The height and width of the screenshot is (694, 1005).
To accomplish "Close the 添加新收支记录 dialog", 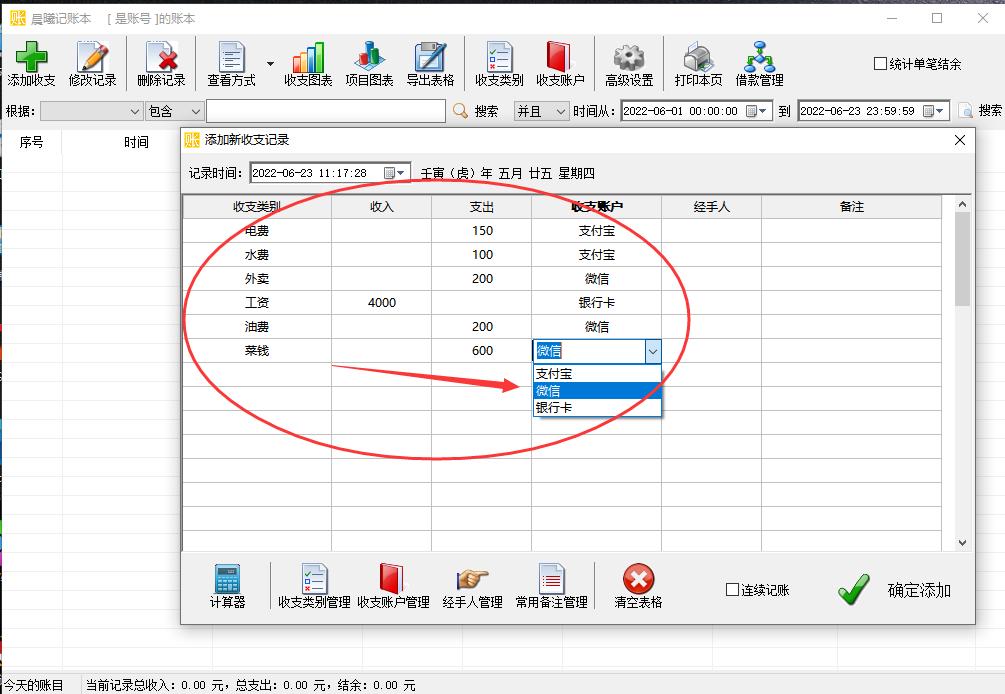I will 959,140.
